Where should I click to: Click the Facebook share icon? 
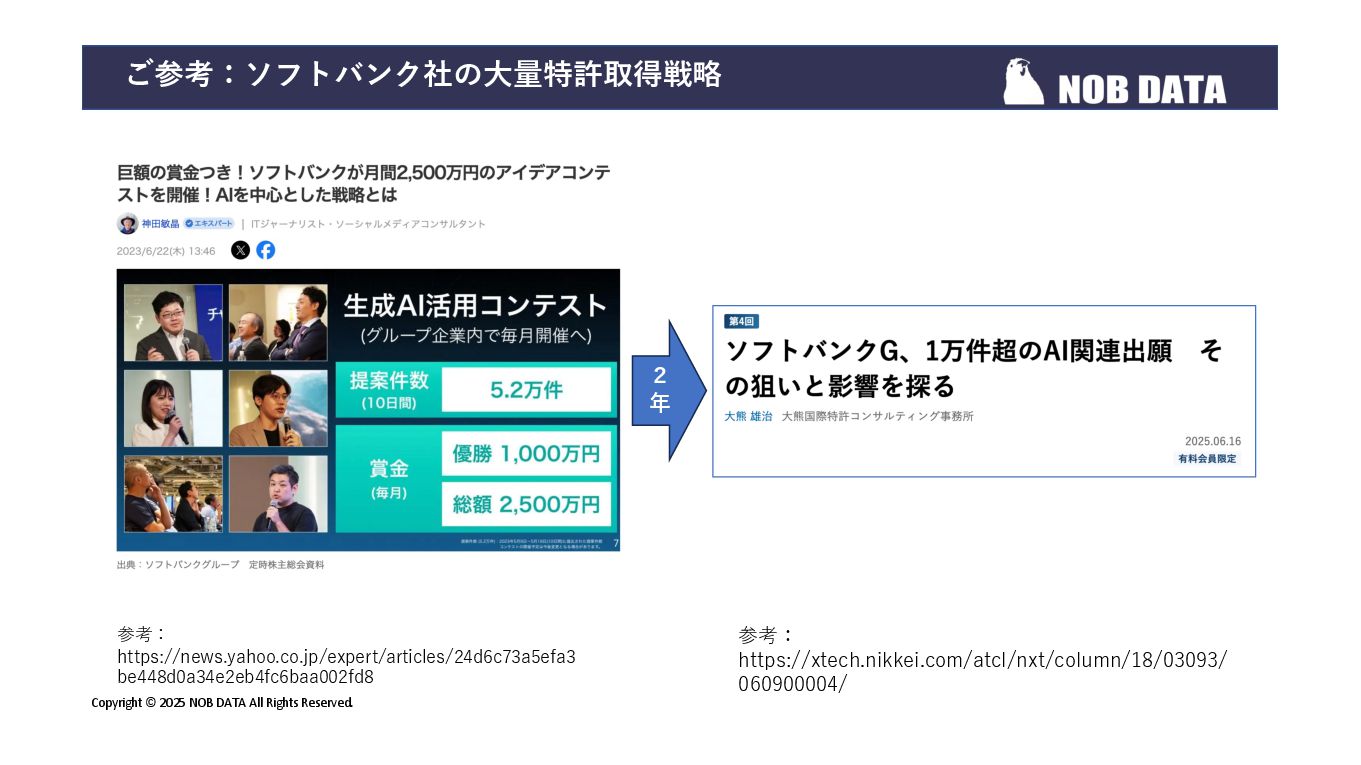click(265, 250)
